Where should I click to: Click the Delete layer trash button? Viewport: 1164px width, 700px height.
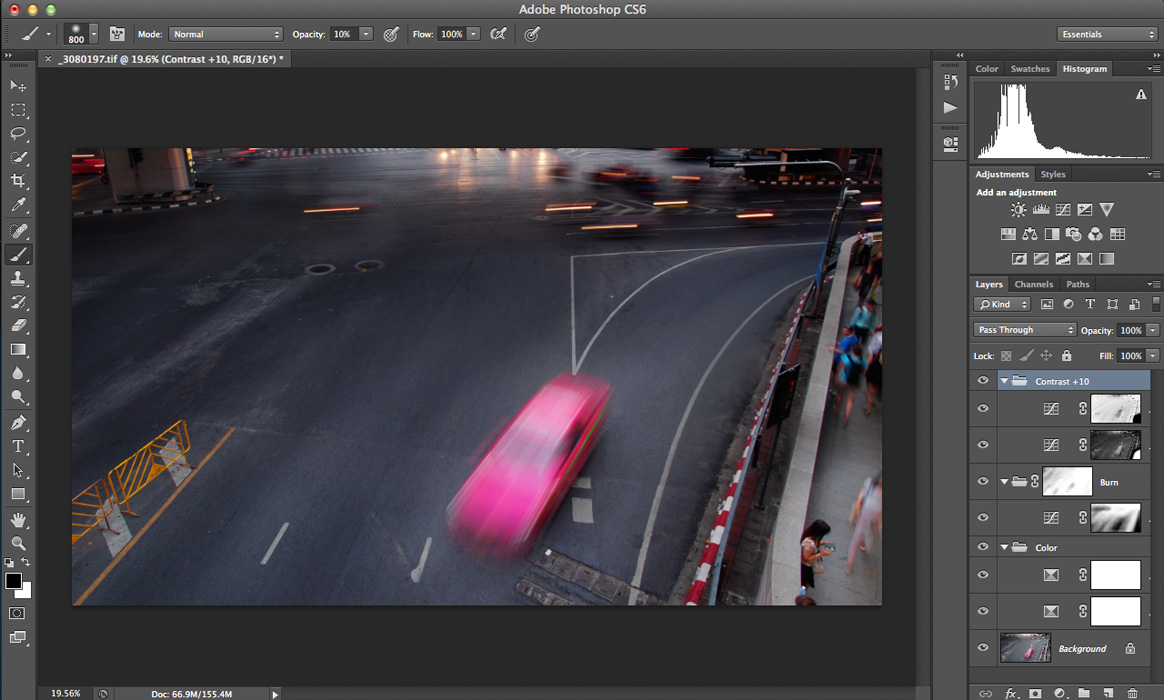[x=1132, y=693]
